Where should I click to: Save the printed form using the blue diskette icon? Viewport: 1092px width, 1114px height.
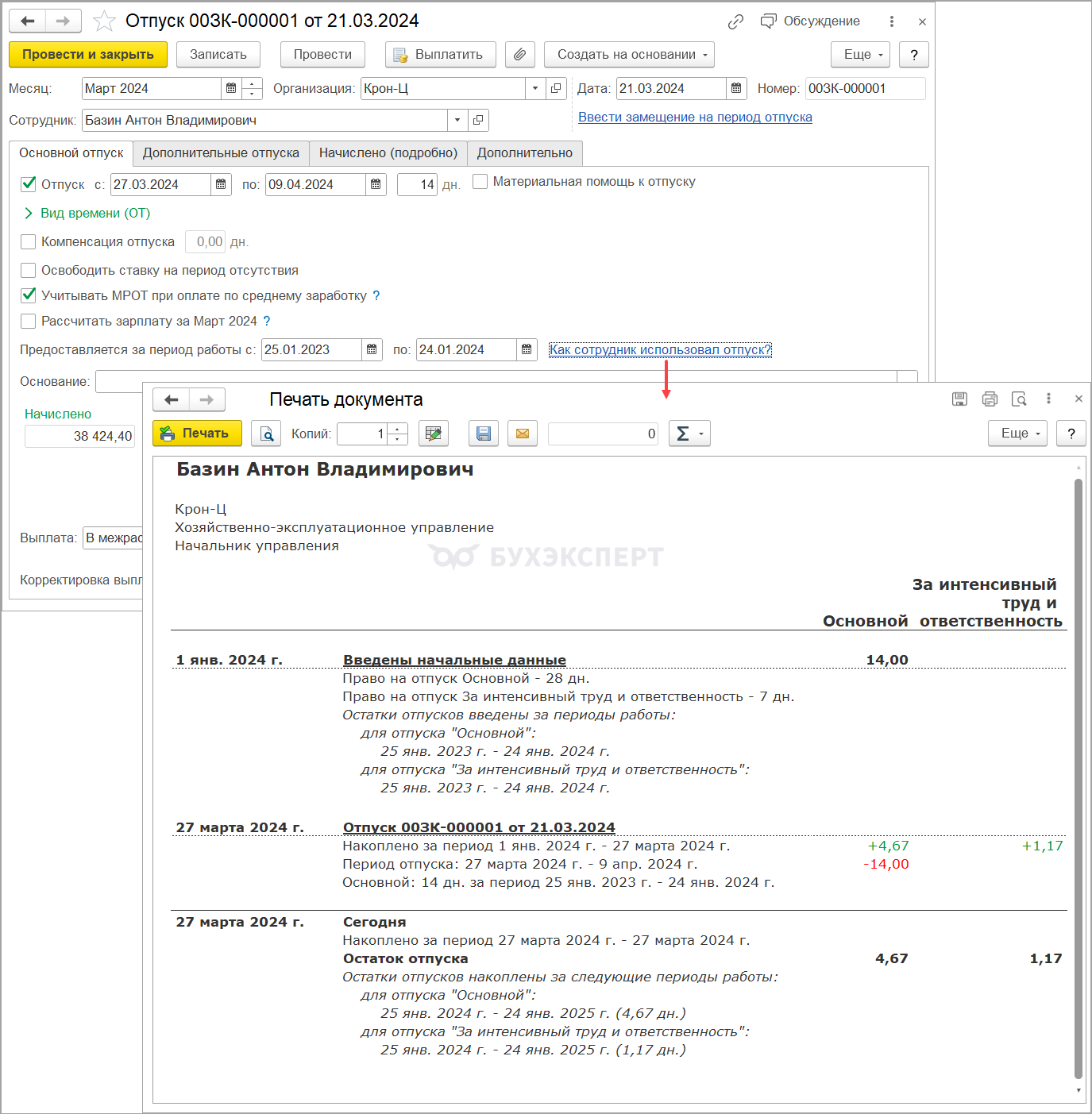coord(484,434)
